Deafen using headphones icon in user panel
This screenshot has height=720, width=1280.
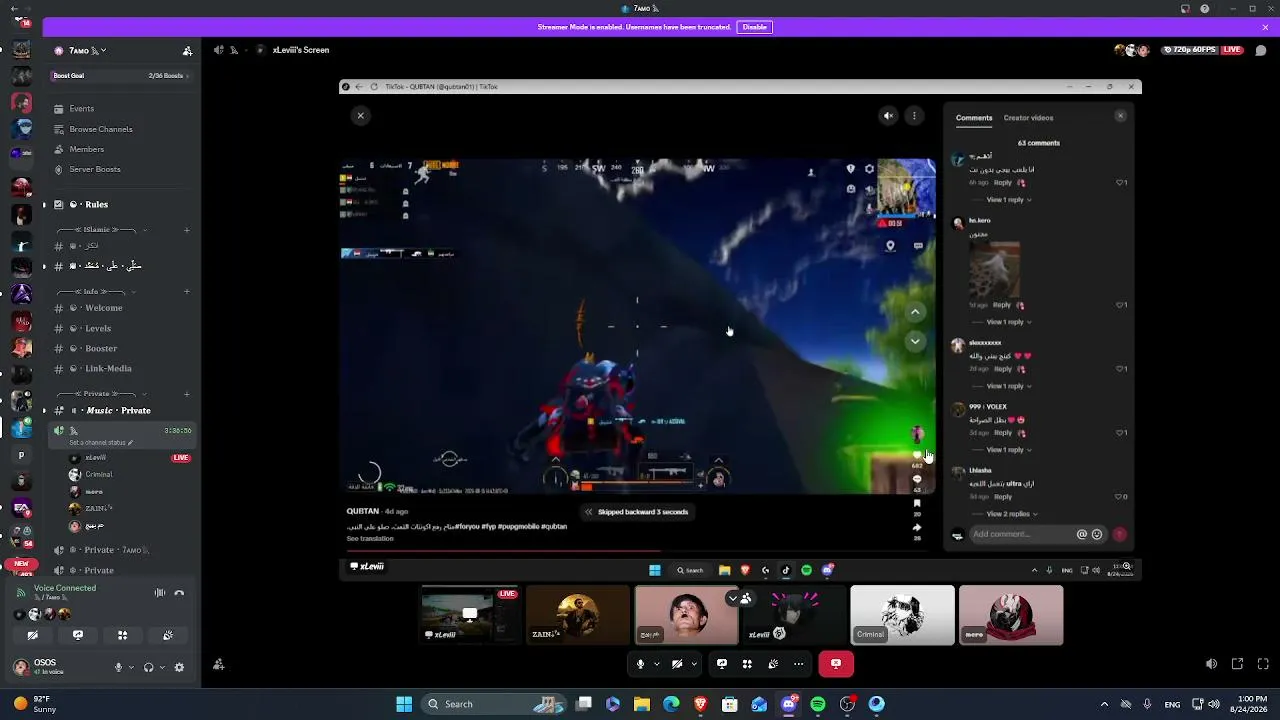149,667
